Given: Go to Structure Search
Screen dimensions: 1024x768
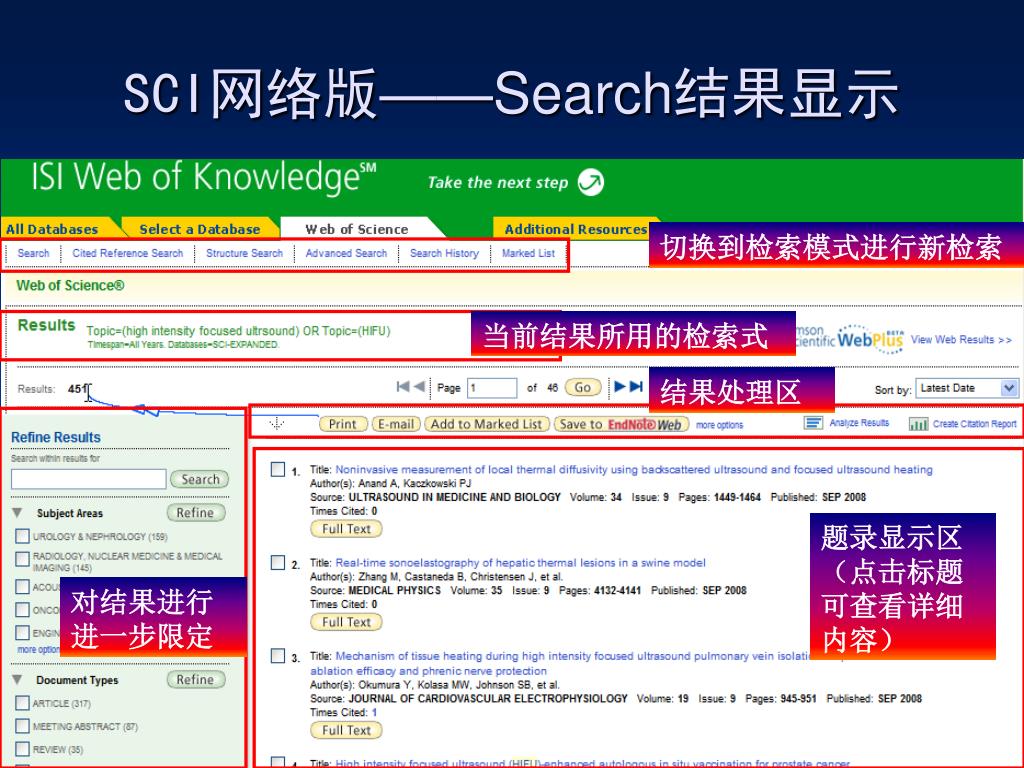Looking at the screenshot, I should [244, 253].
